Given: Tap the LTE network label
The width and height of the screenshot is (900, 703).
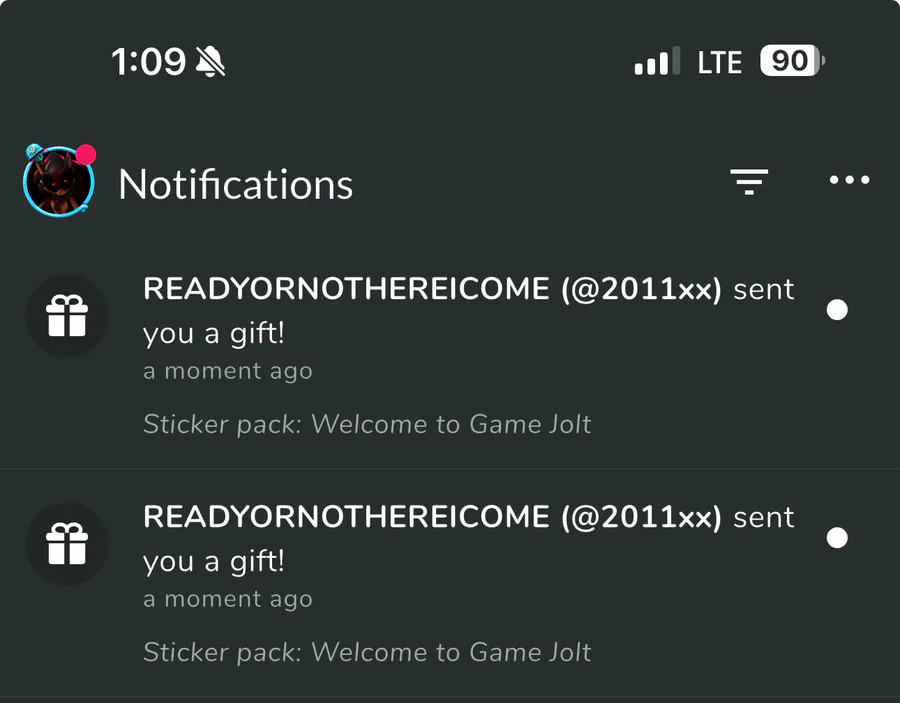Looking at the screenshot, I should [x=720, y=62].
